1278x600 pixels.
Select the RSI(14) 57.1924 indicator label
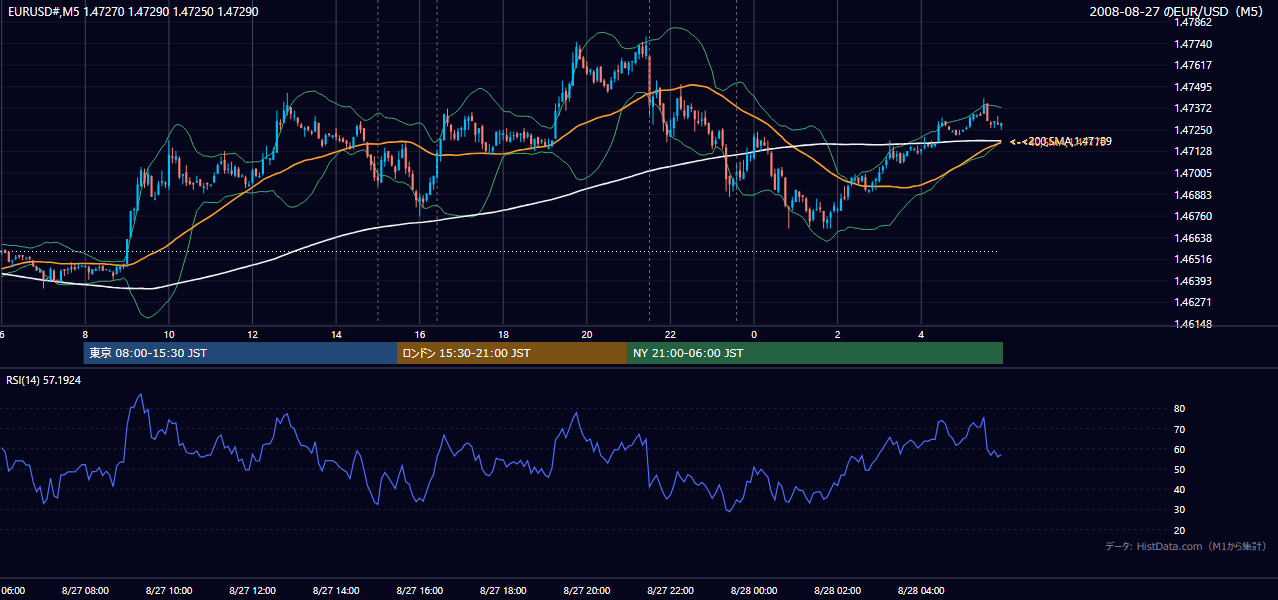(x=44, y=380)
